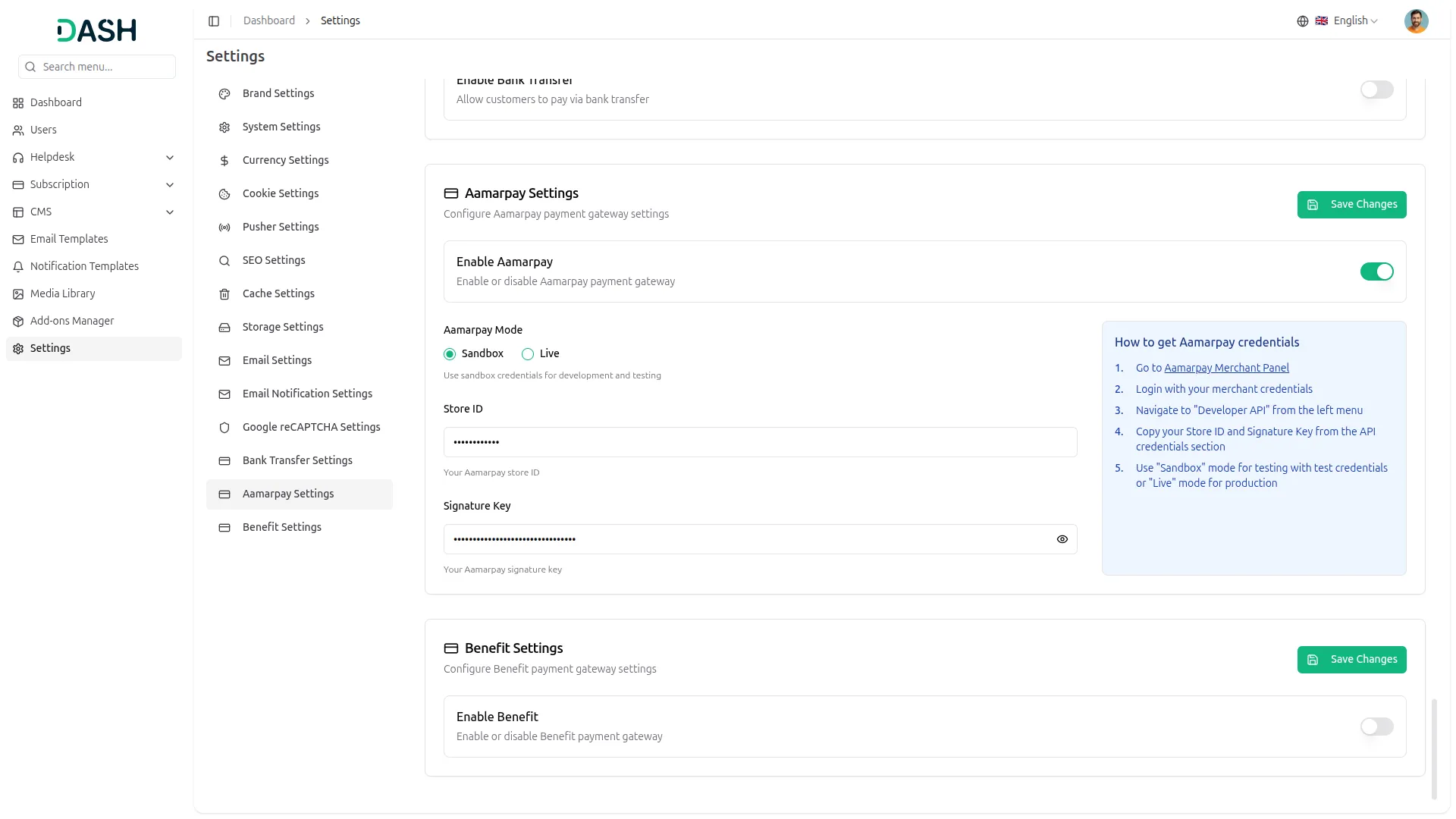Go to Dashboard breadcrumb link

pyautogui.click(x=269, y=21)
